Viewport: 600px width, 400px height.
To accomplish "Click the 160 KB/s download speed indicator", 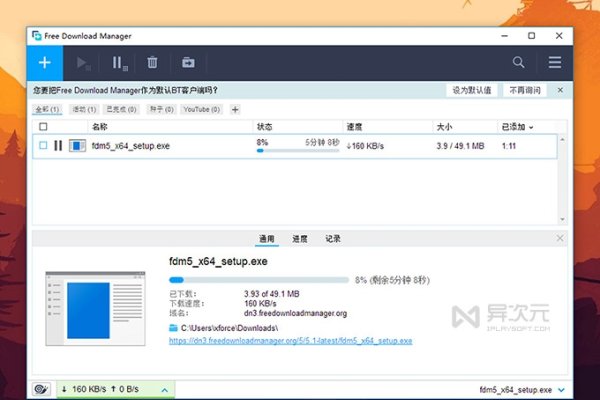I will (84, 389).
